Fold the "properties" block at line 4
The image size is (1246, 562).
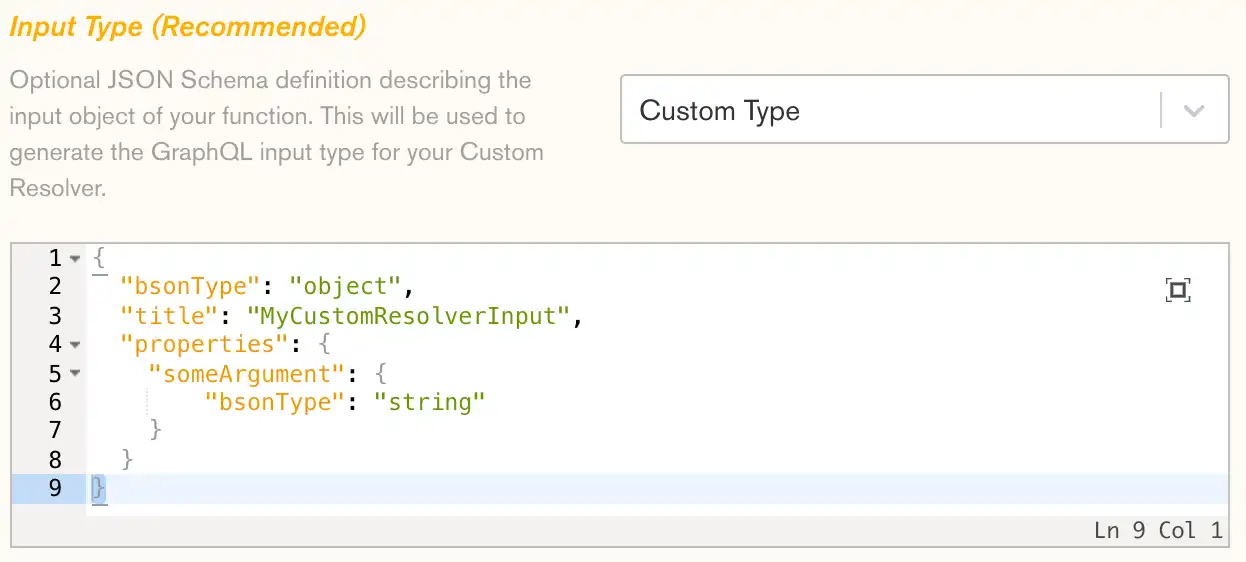75,345
